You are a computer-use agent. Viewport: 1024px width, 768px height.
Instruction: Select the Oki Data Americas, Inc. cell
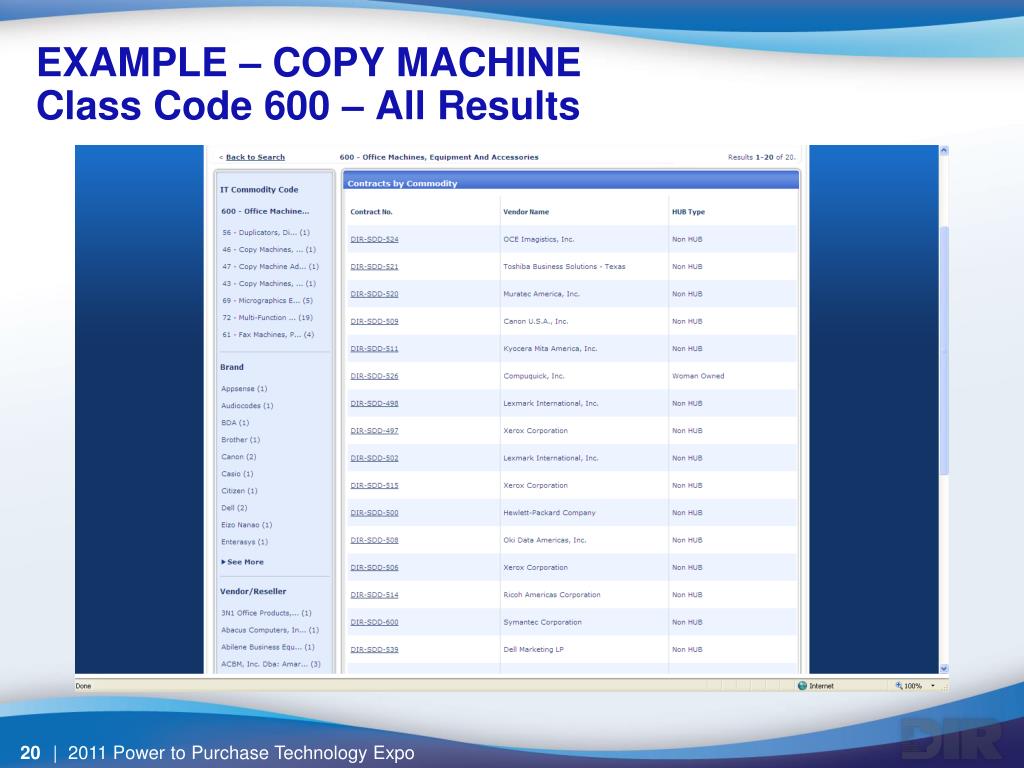[x=545, y=541]
